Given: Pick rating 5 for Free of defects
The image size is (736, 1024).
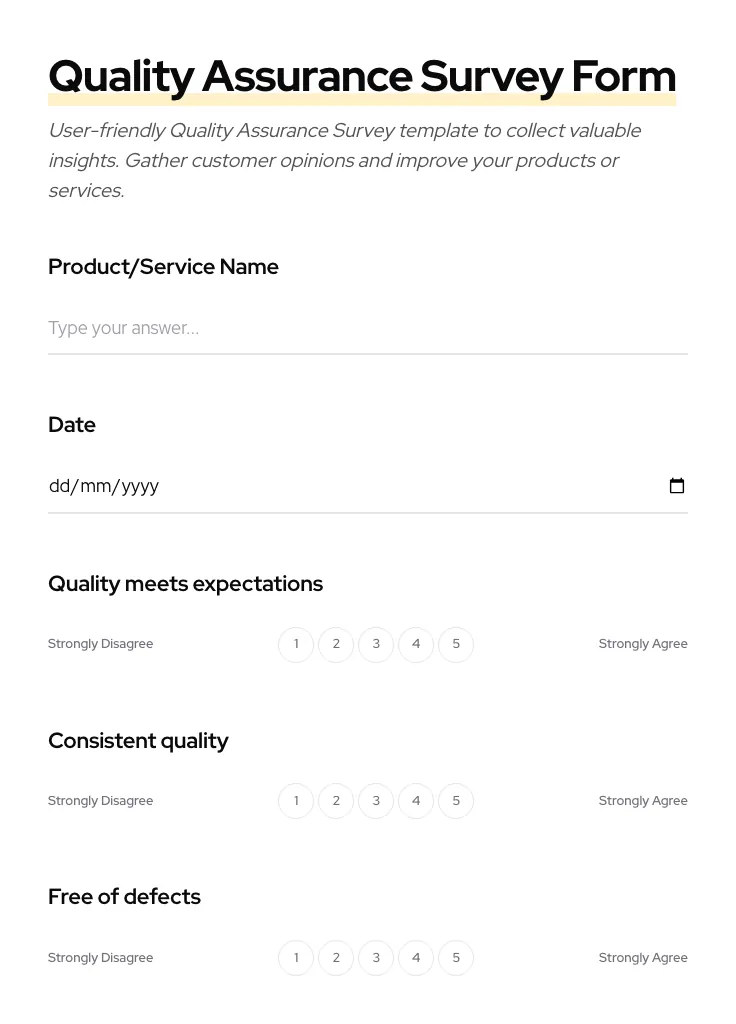Looking at the screenshot, I should pyautogui.click(x=456, y=957).
